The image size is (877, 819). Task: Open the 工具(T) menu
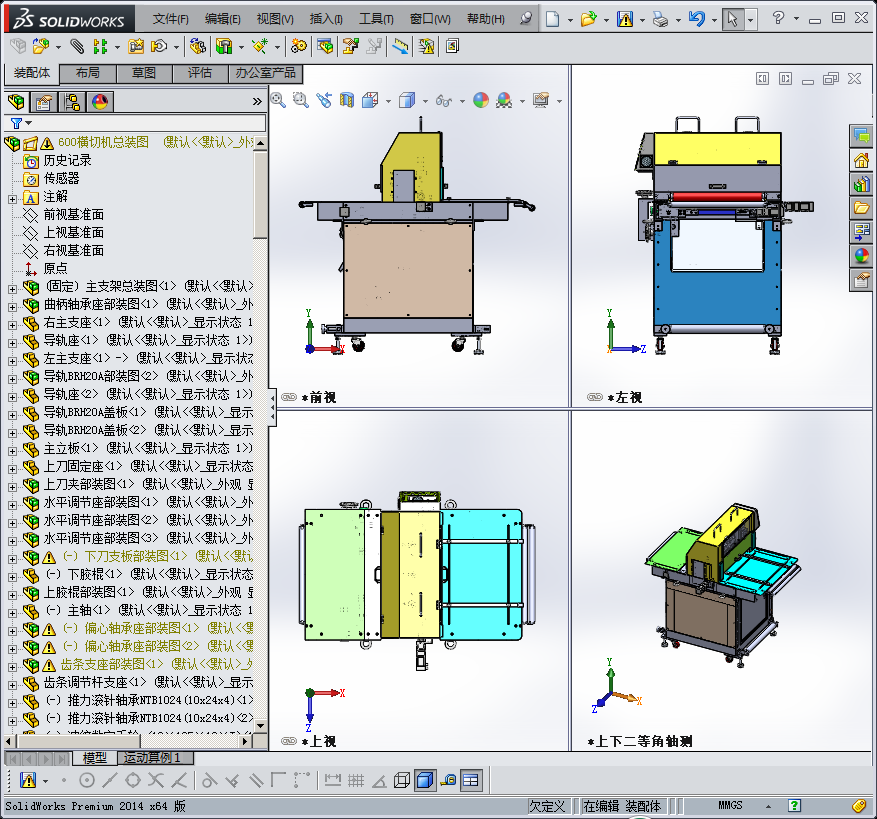click(376, 19)
